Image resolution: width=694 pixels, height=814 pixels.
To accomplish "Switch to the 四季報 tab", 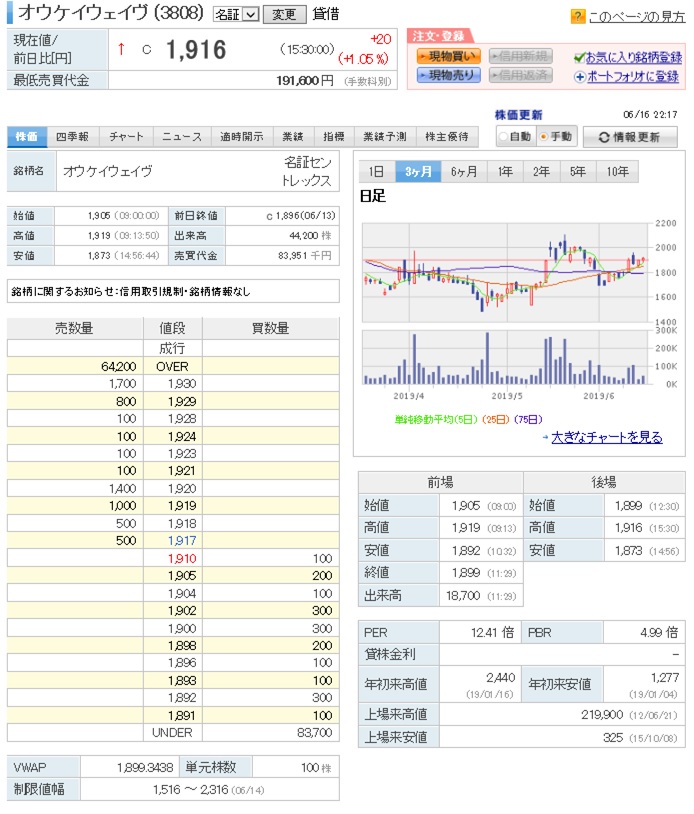I will click(74, 137).
